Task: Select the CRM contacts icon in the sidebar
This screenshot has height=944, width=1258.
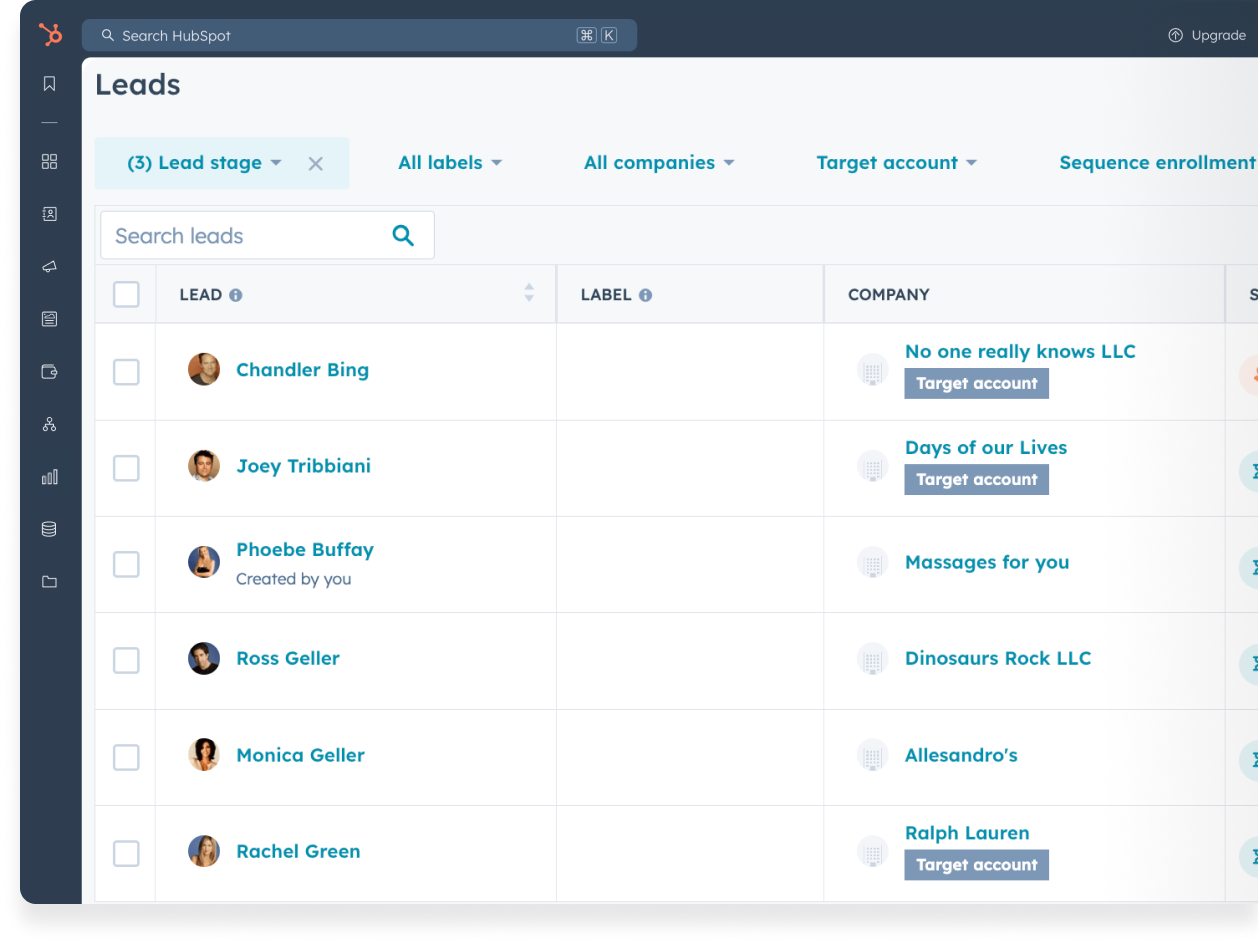Action: [49, 214]
